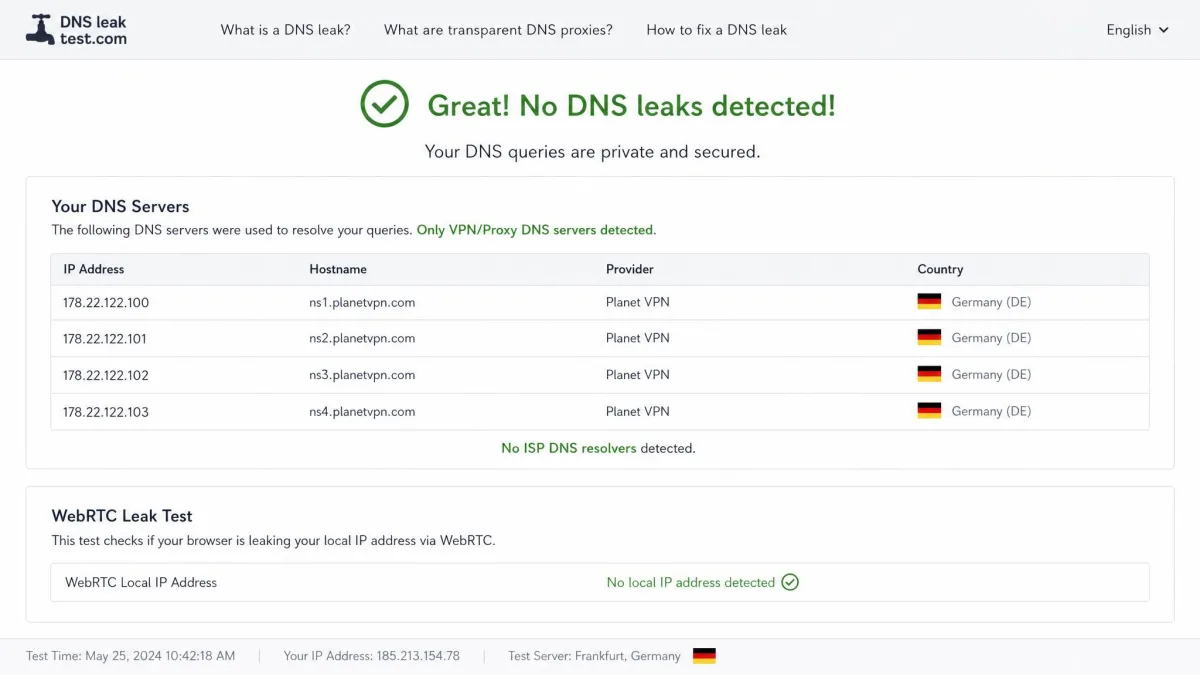The width and height of the screenshot is (1200, 675).
Task: Select IP address 178.22.122.101
Action: [x=105, y=338]
